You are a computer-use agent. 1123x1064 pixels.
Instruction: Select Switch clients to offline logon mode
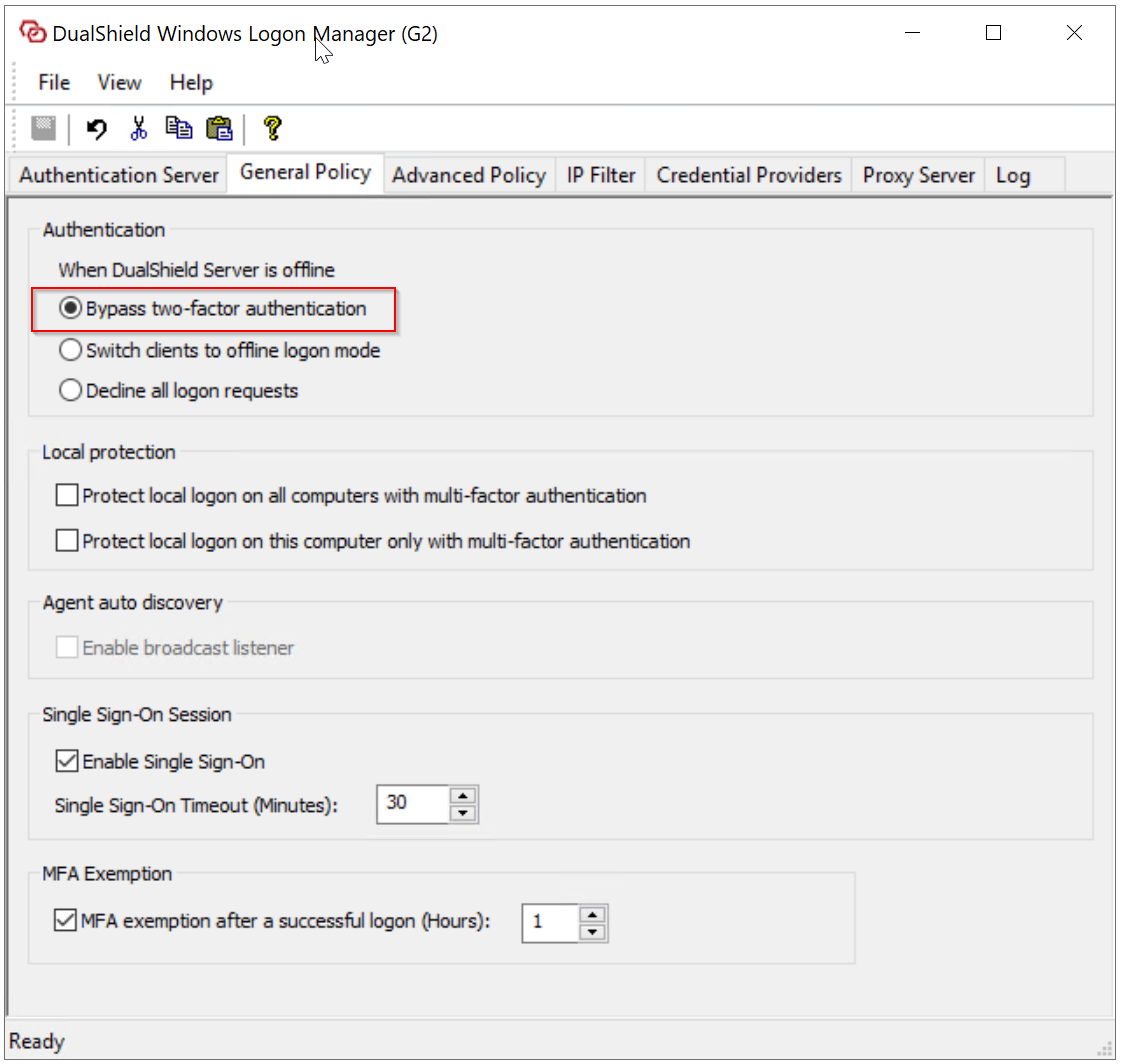pyautogui.click(x=71, y=351)
